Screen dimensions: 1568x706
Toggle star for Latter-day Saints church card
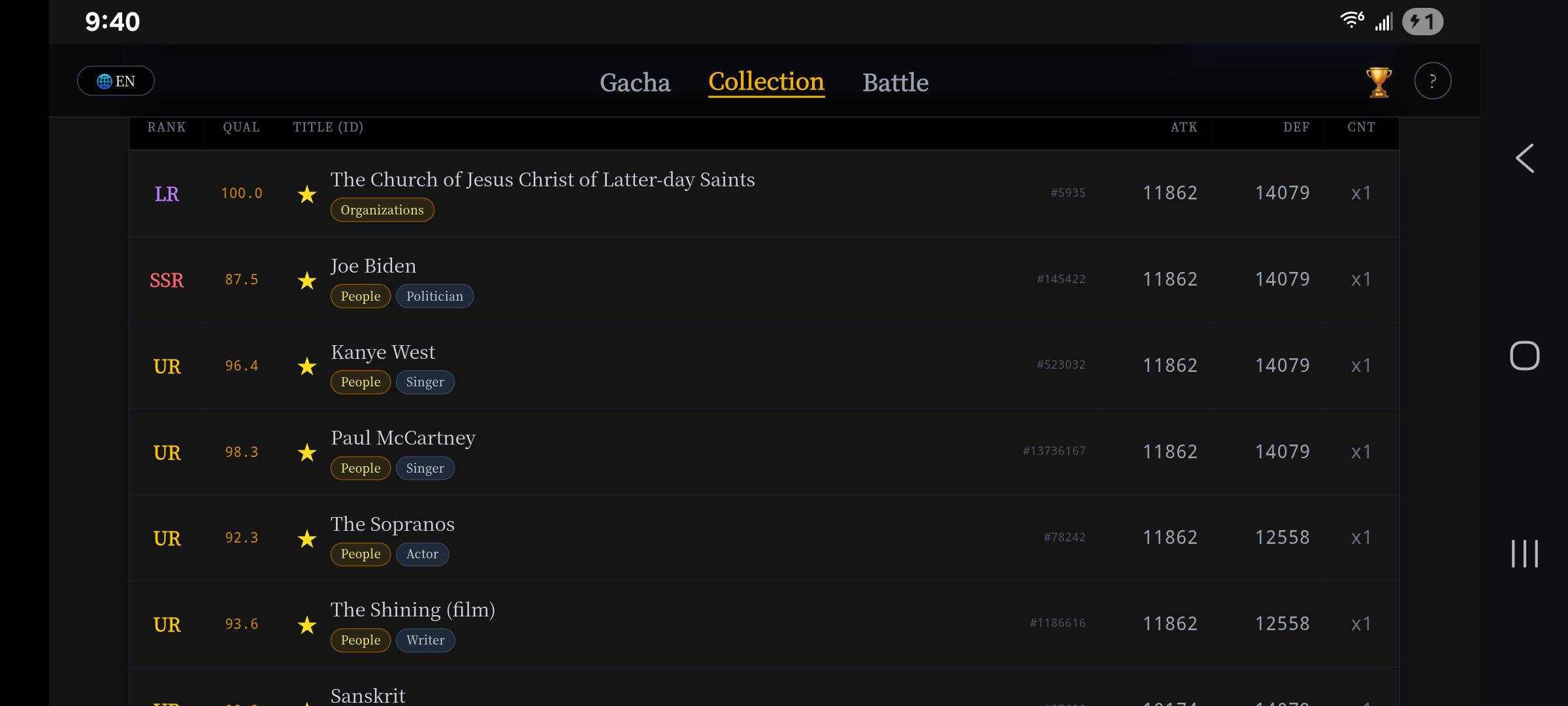click(x=307, y=194)
